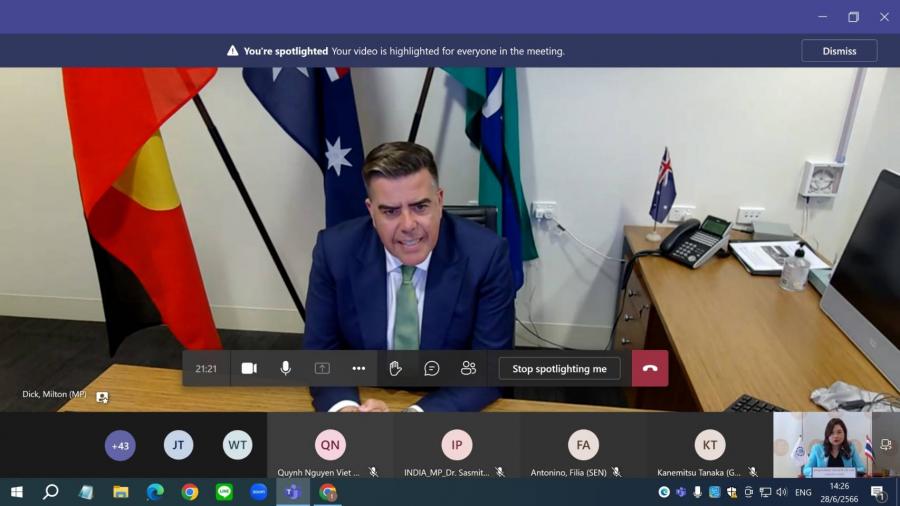Expand the +43 more participants bubble
900x506 pixels.
(120, 445)
